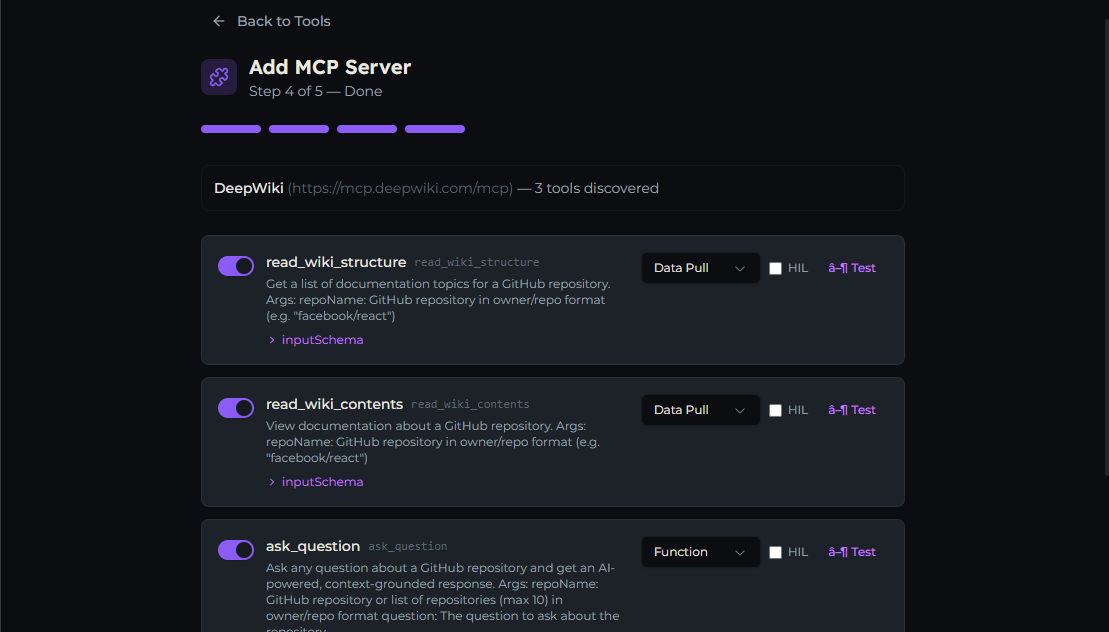Open Data Pull dropdown for read_wiki_structure
This screenshot has height=632, width=1109.
[x=700, y=268]
